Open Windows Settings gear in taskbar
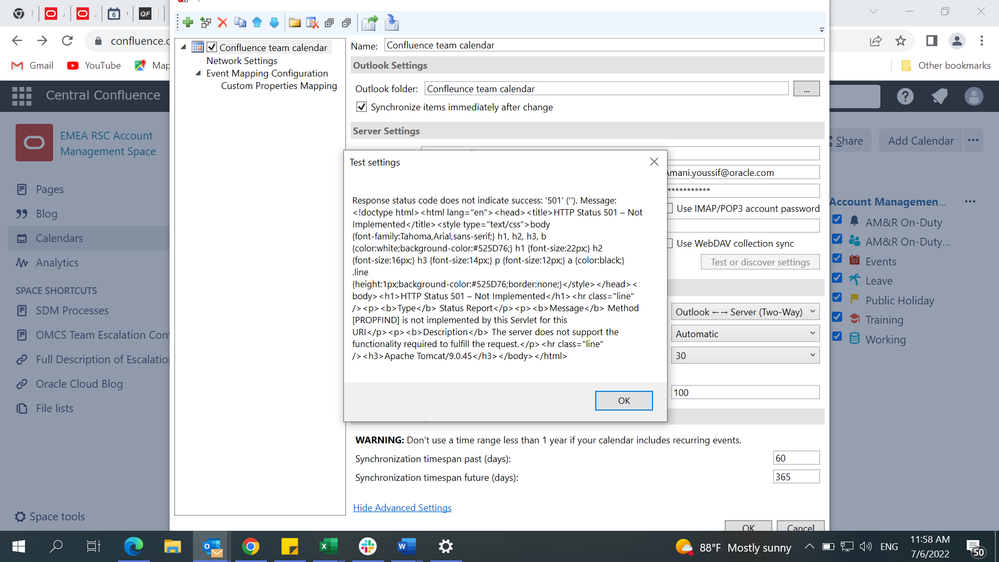 (445, 547)
